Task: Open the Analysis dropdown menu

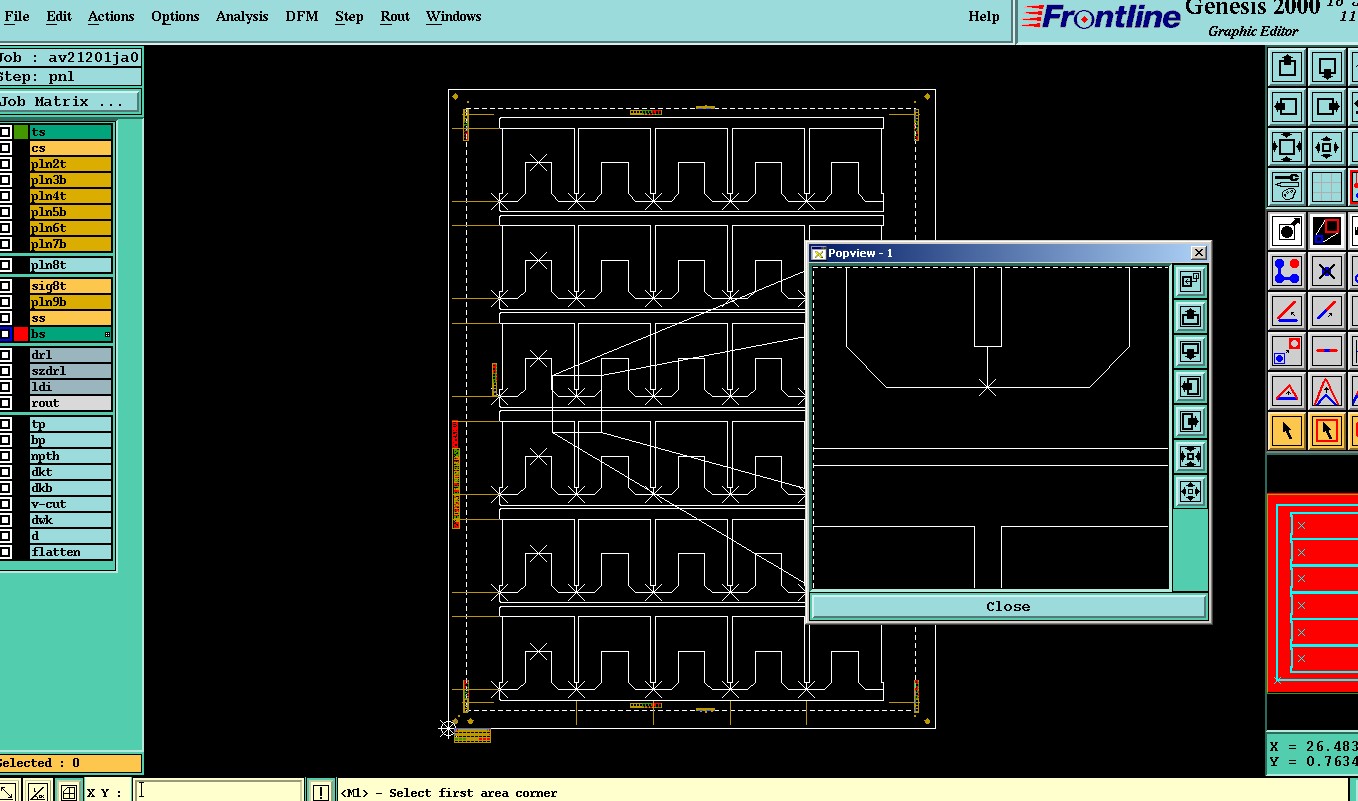Action: pyautogui.click(x=242, y=16)
